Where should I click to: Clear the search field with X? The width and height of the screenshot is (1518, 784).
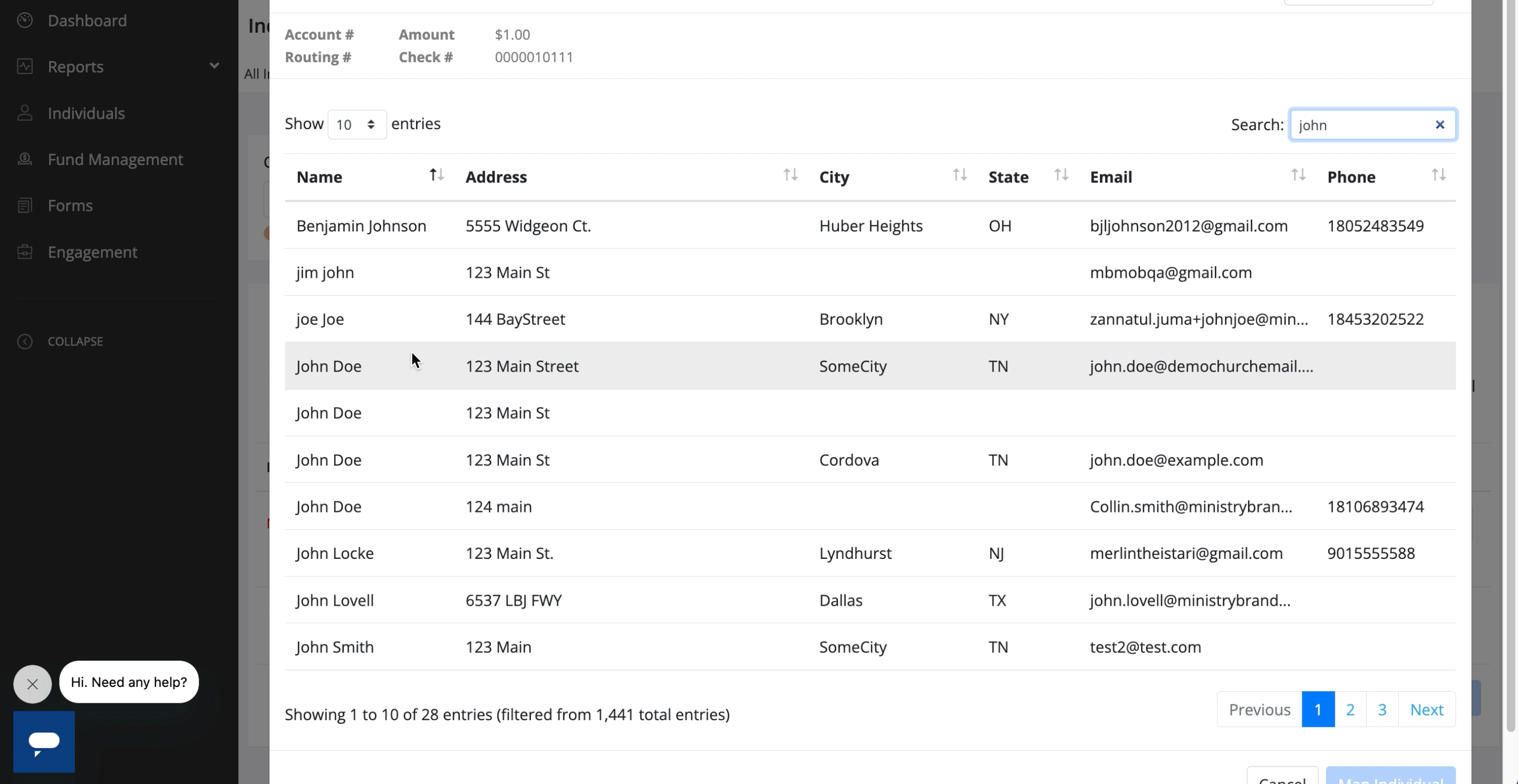click(x=1439, y=125)
